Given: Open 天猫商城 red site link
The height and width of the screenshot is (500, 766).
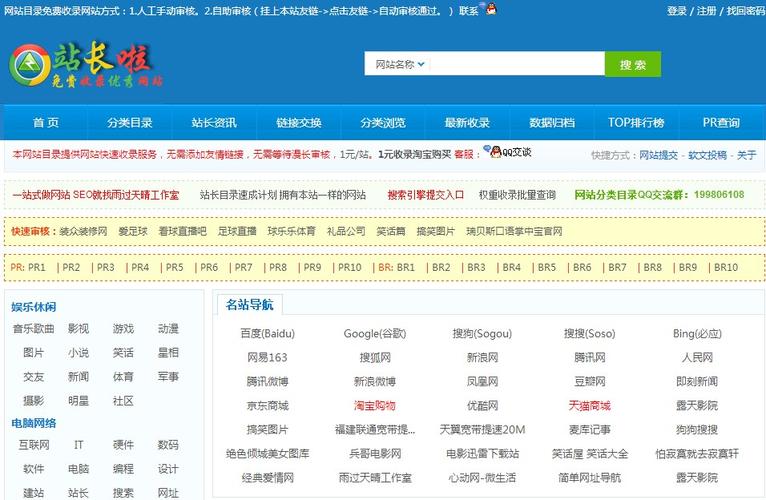Looking at the screenshot, I should (x=590, y=406).
